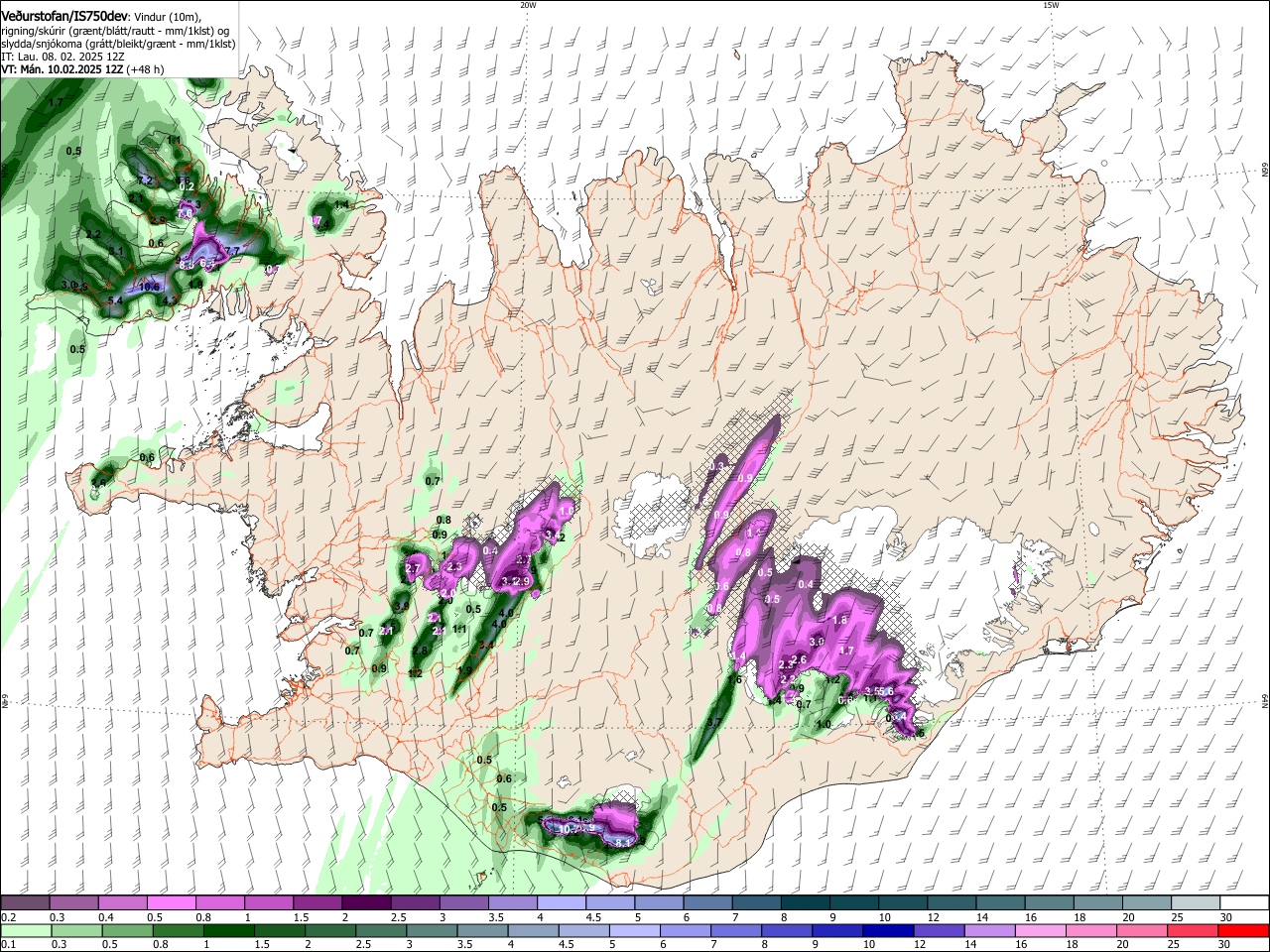Click the 'VT: Mán. 10.02.2025 12Z' valid time

(x=62, y=69)
